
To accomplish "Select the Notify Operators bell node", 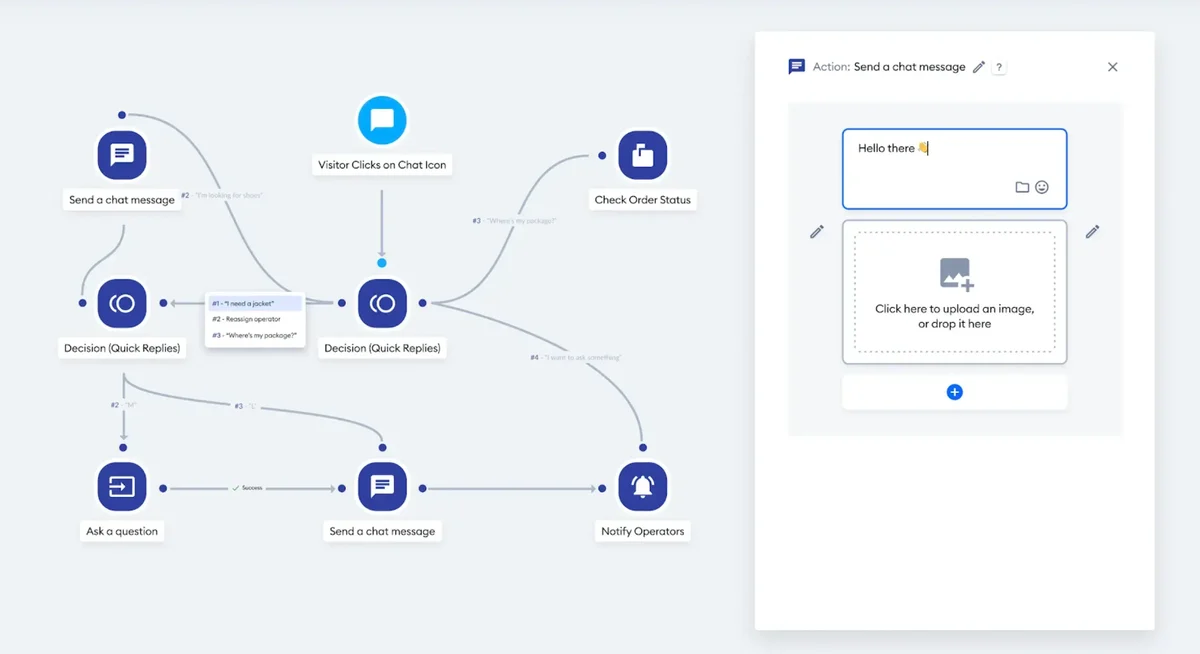I will coord(642,487).
